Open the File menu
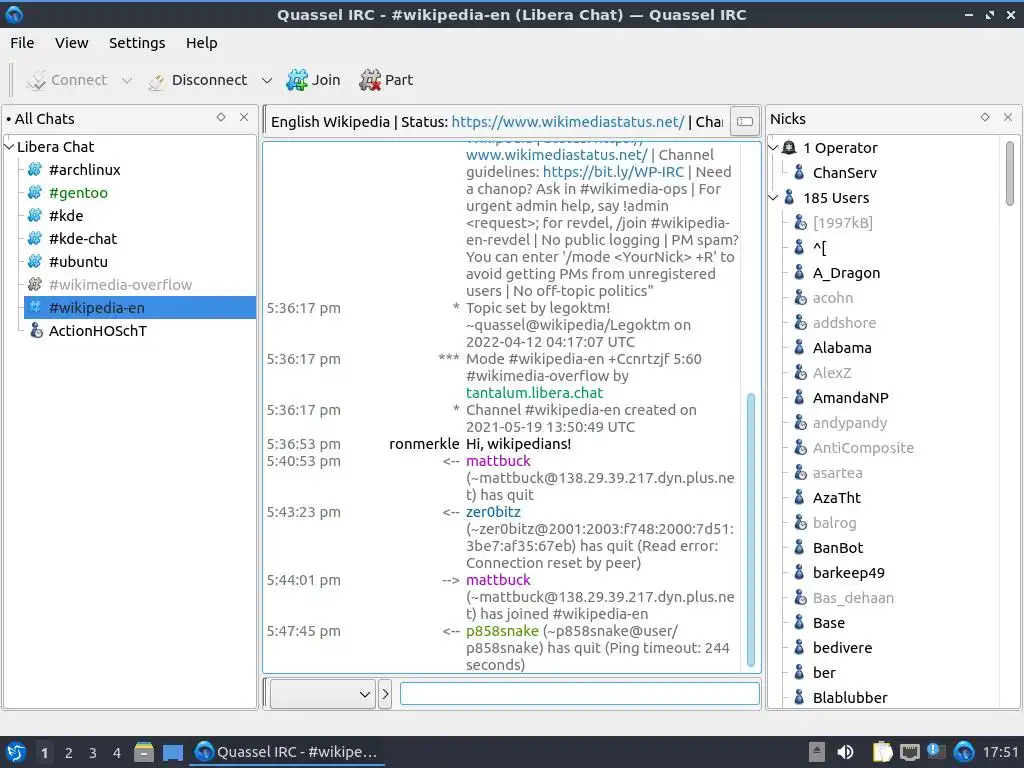Viewport: 1024px width, 768px height. [x=22, y=43]
